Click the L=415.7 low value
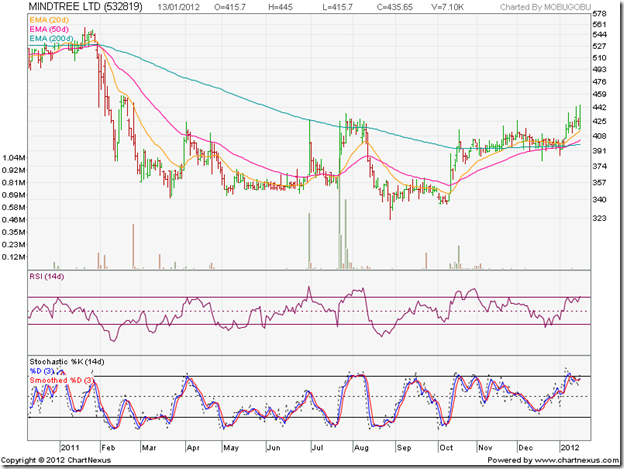The width and height of the screenshot is (624, 469). pos(337,7)
